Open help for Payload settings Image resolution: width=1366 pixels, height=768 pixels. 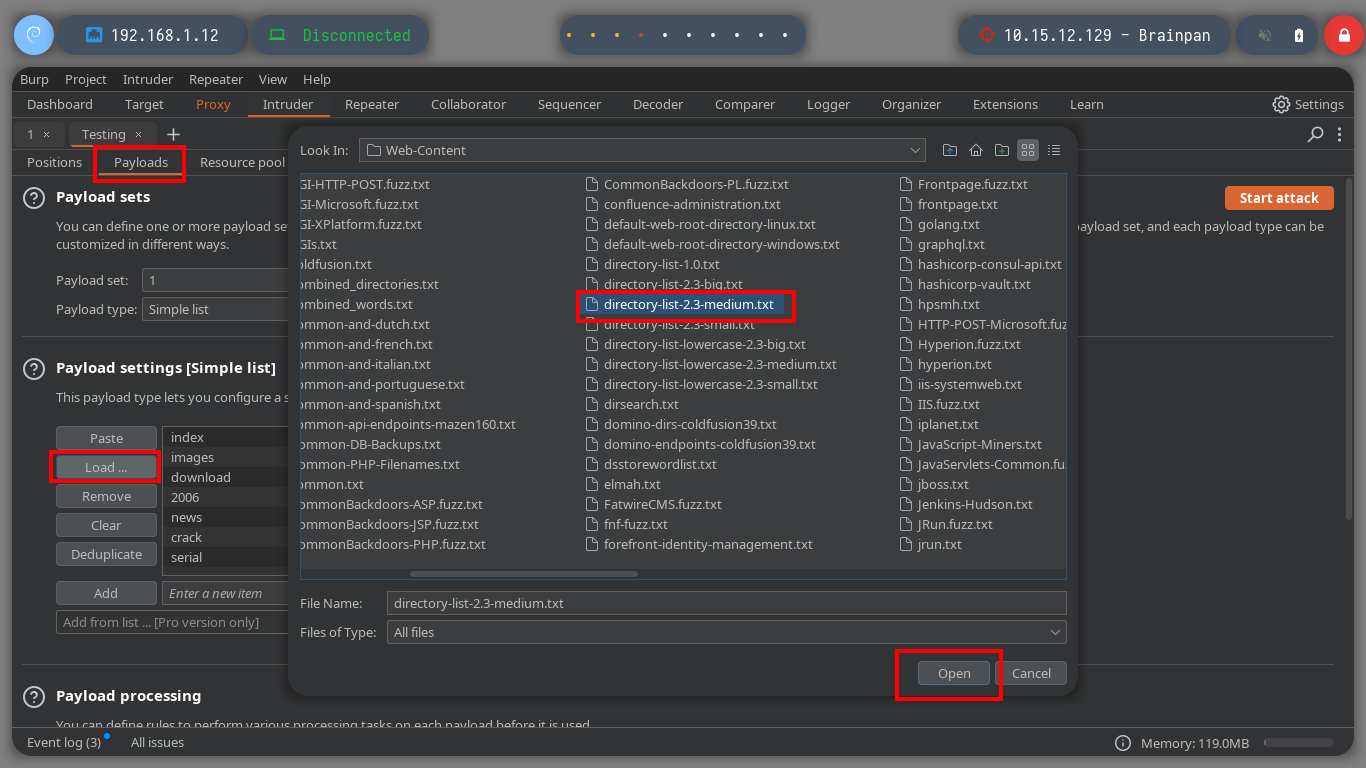pyautogui.click(x=34, y=369)
